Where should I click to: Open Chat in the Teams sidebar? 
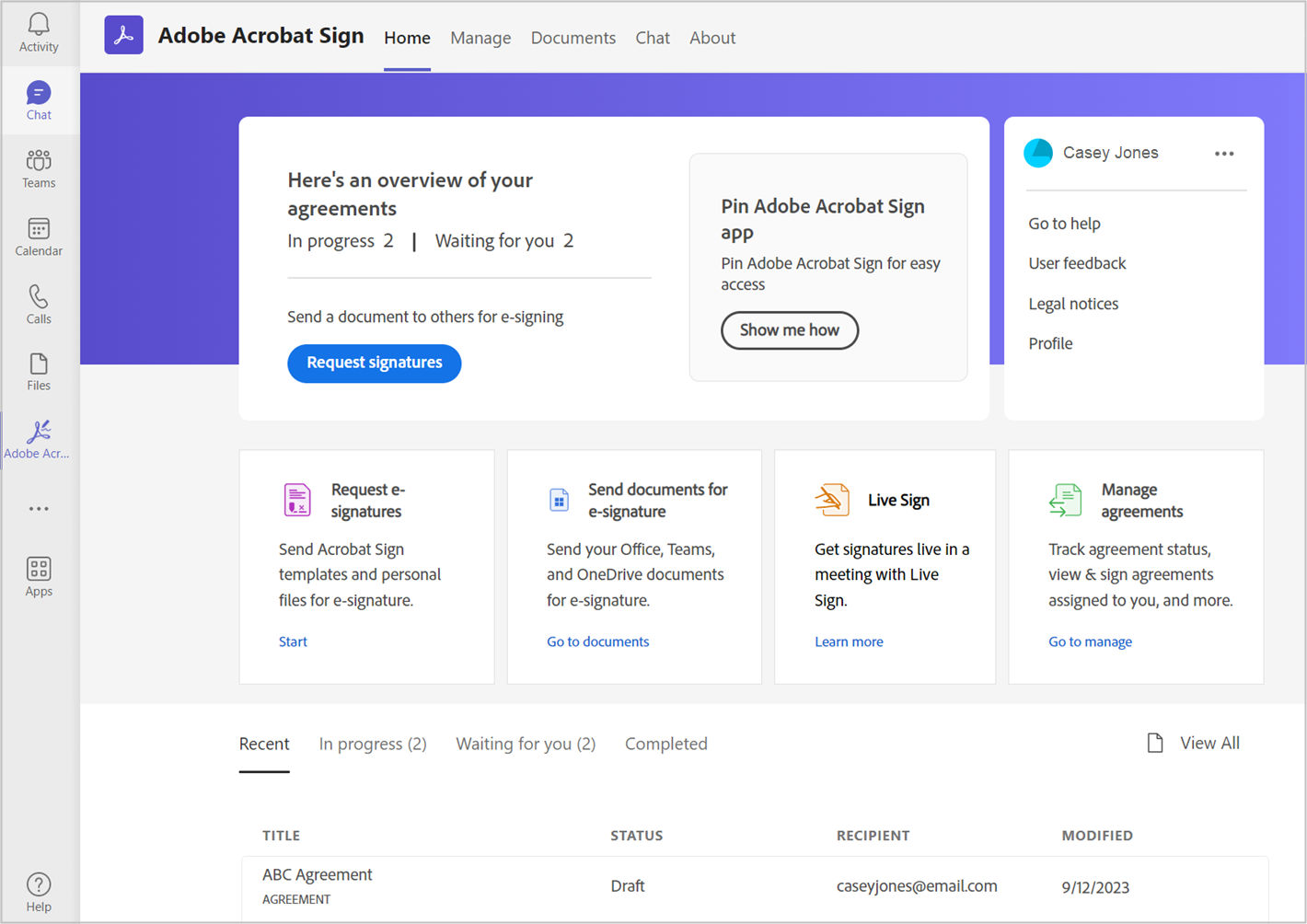click(x=39, y=101)
